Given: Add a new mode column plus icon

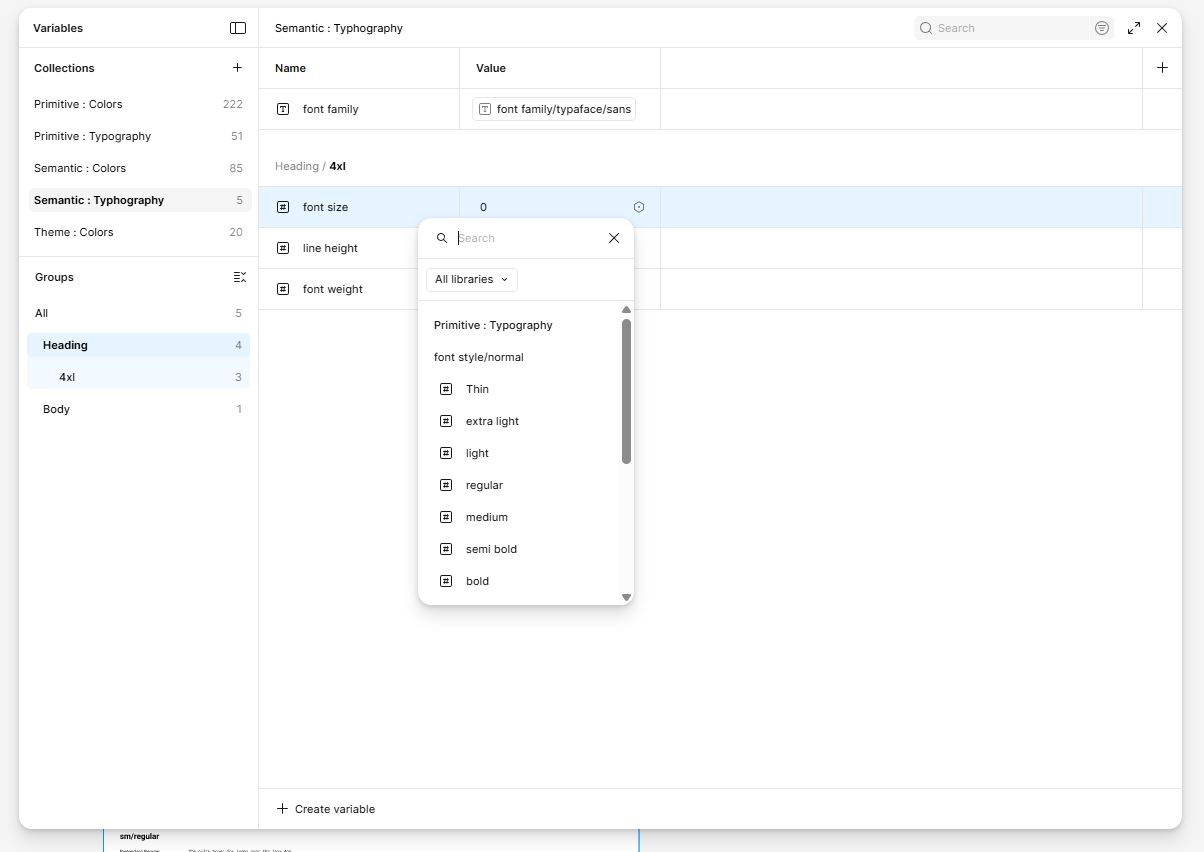Looking at the screenshot, I should pyautogui.click(x=1162, y=68).
